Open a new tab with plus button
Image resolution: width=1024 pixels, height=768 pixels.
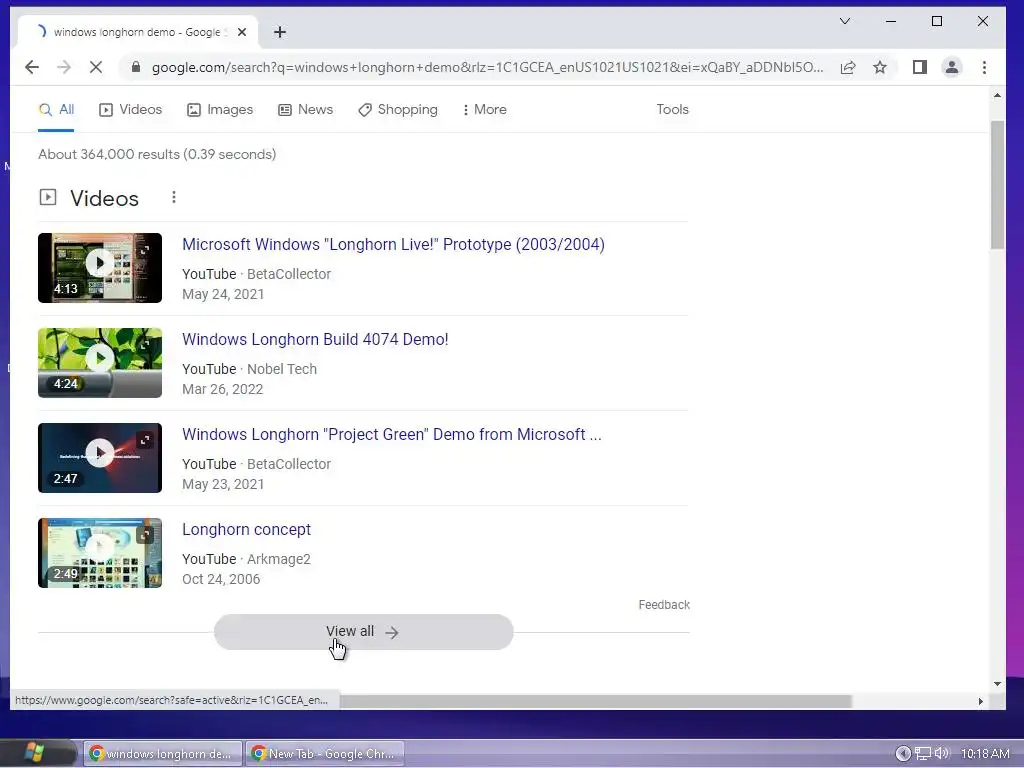pos(280,32)
